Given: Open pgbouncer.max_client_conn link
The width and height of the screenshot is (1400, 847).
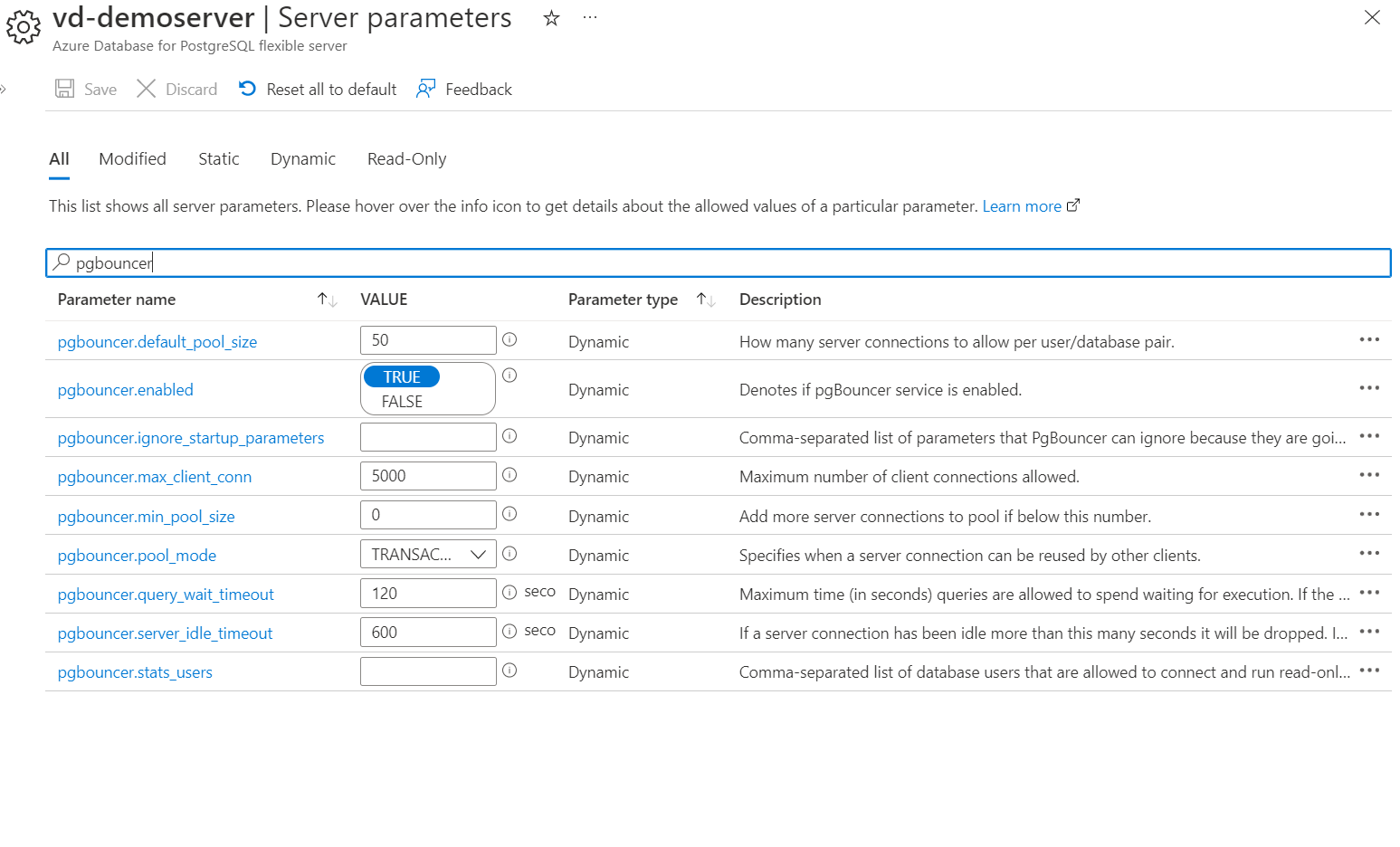Looking at the screenshot, I should (x=155, y=476).
